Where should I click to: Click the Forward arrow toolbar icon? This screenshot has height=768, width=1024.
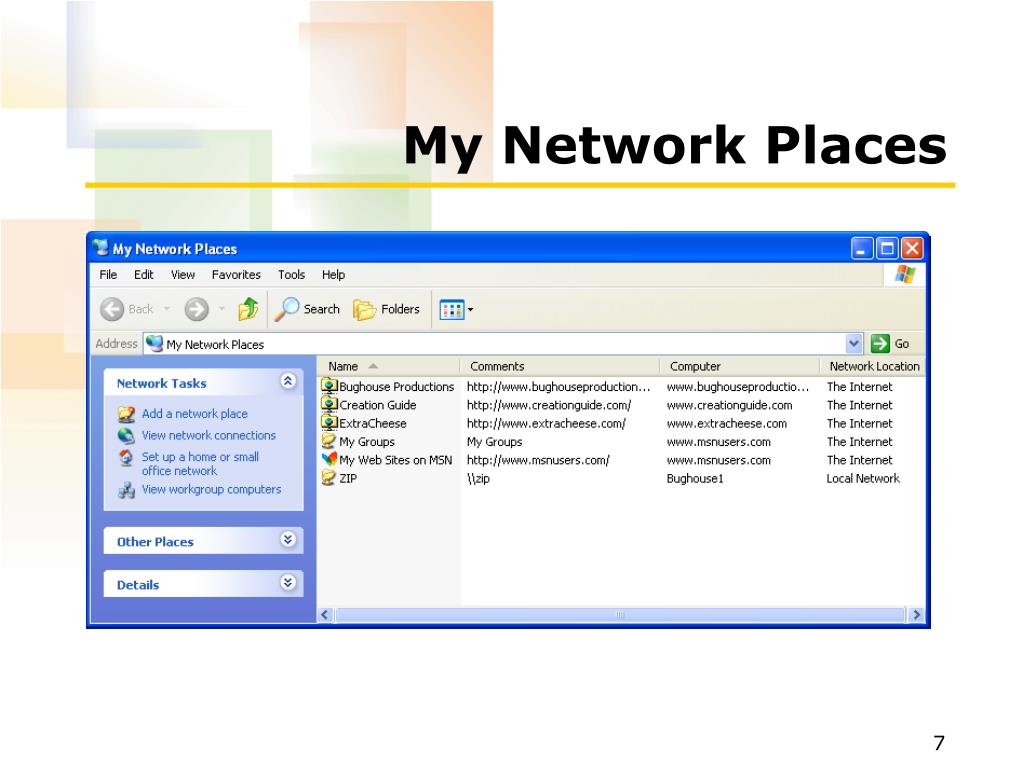196,309
